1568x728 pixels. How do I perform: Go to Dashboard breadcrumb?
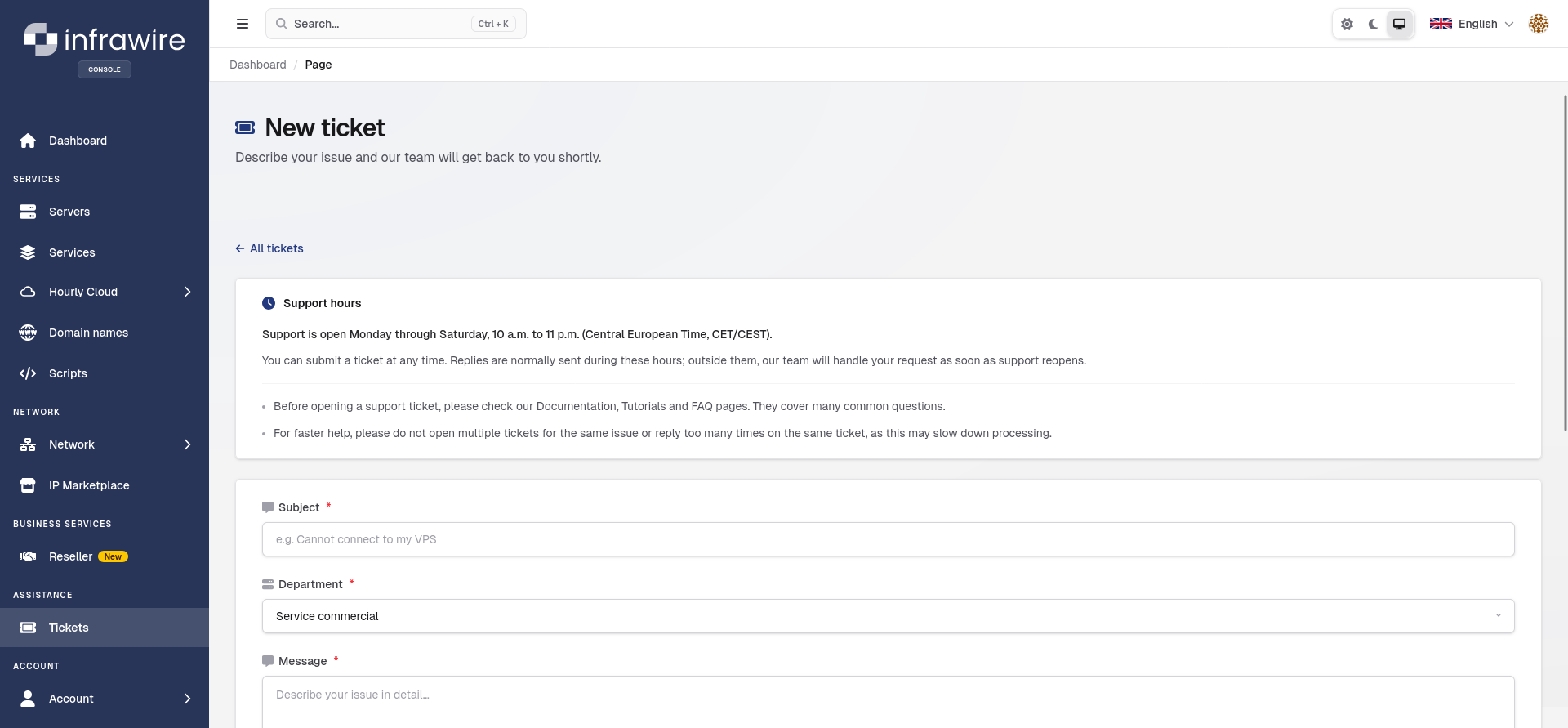tap(258, 65)
